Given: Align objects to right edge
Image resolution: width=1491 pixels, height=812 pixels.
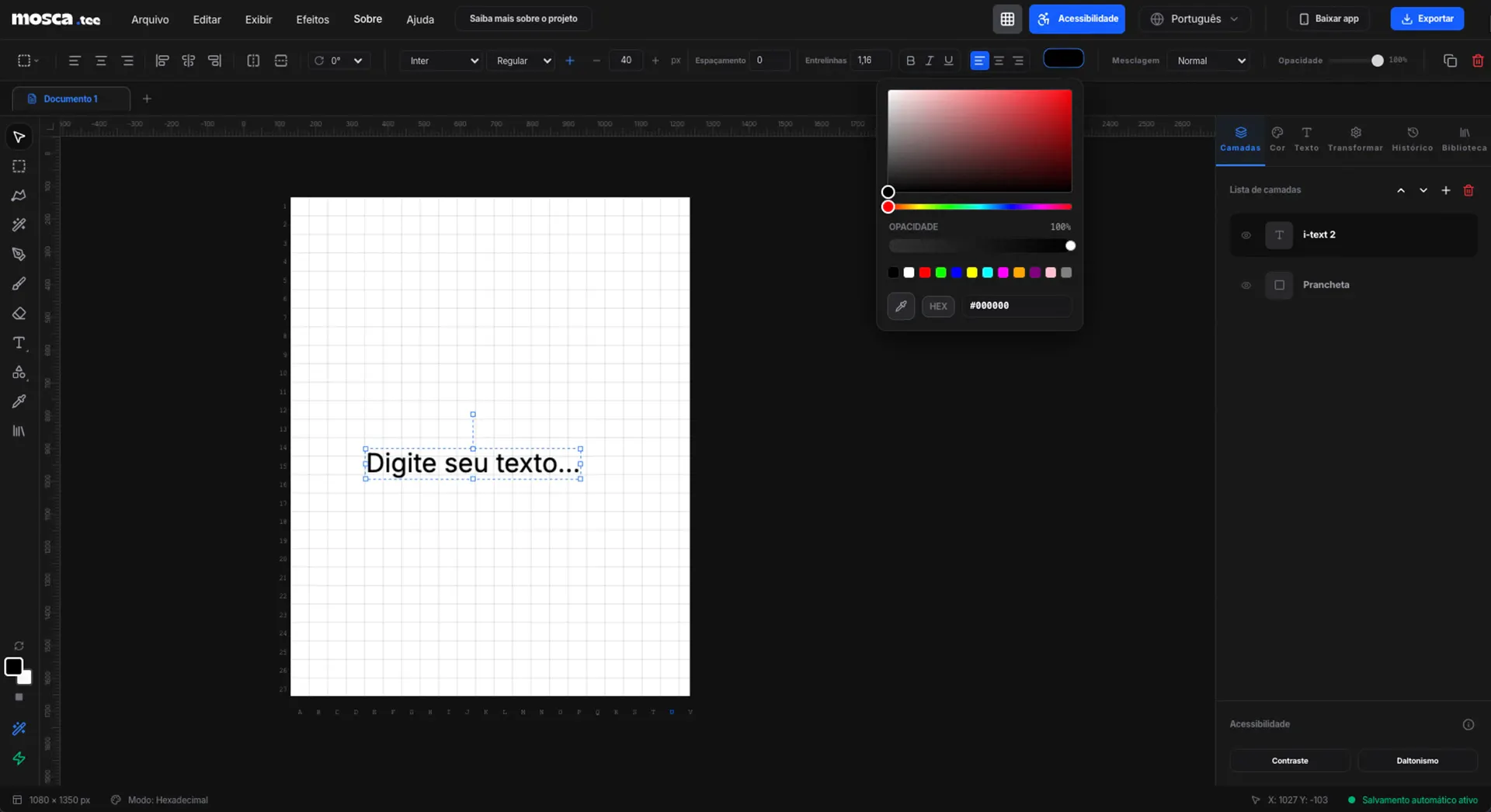Looking at the screenshot, I should 214,61.
